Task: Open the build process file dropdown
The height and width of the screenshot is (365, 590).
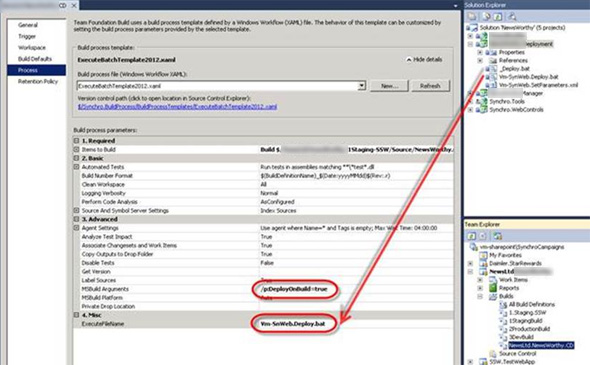Action: click(x=362, y=85)
